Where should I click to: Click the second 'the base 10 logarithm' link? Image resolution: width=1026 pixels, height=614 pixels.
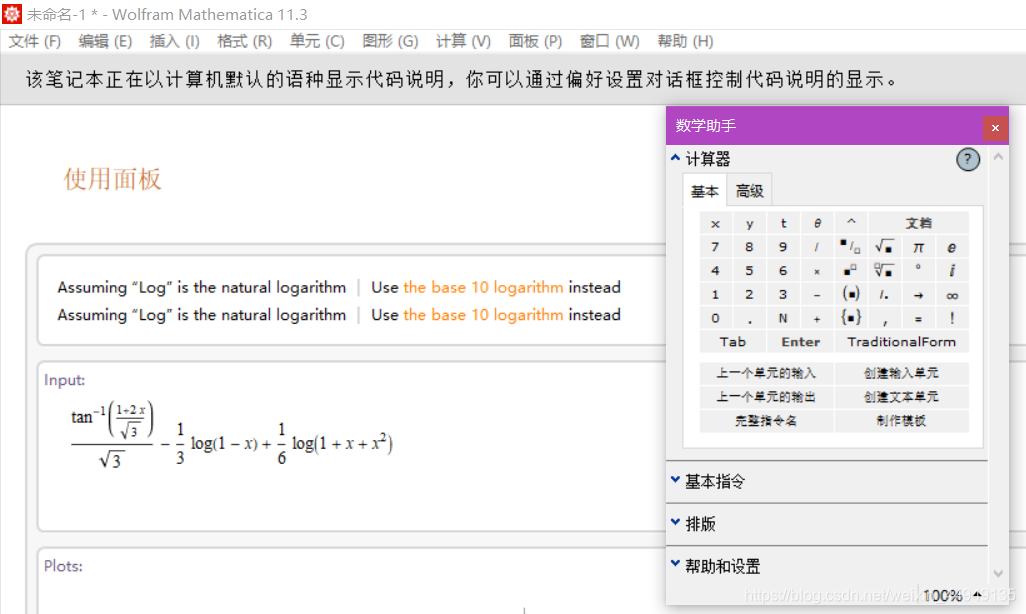pyautogui.click(x=483, y=315)
